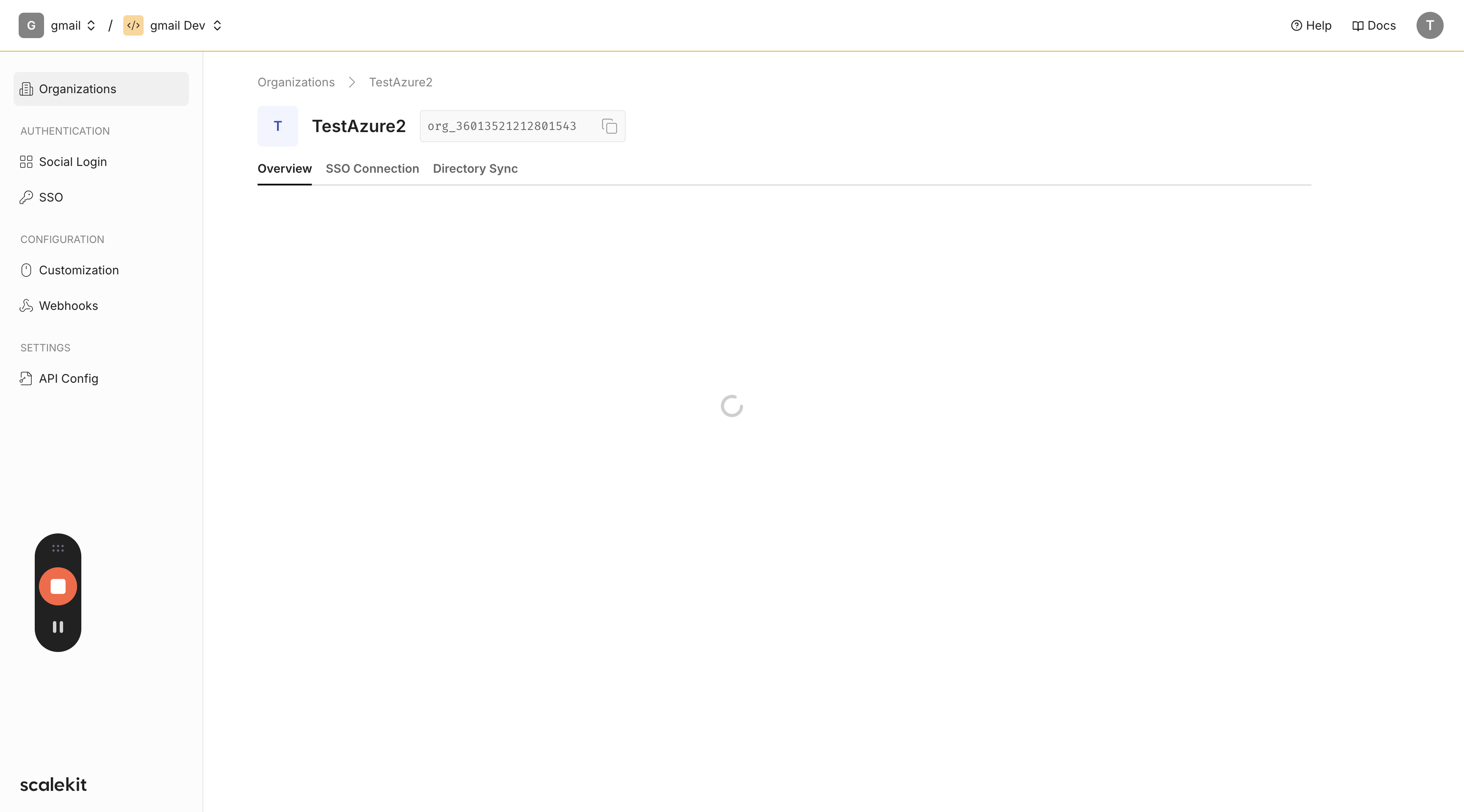Click the Organizations breadcrumb link
This screenshot has height=812, width=1464.
(296, 82)
